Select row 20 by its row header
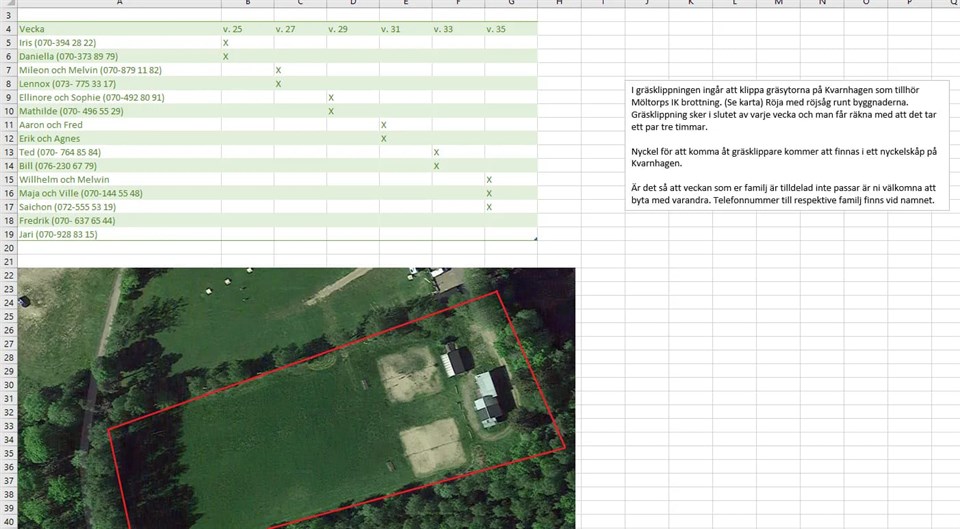 point(8,248)
